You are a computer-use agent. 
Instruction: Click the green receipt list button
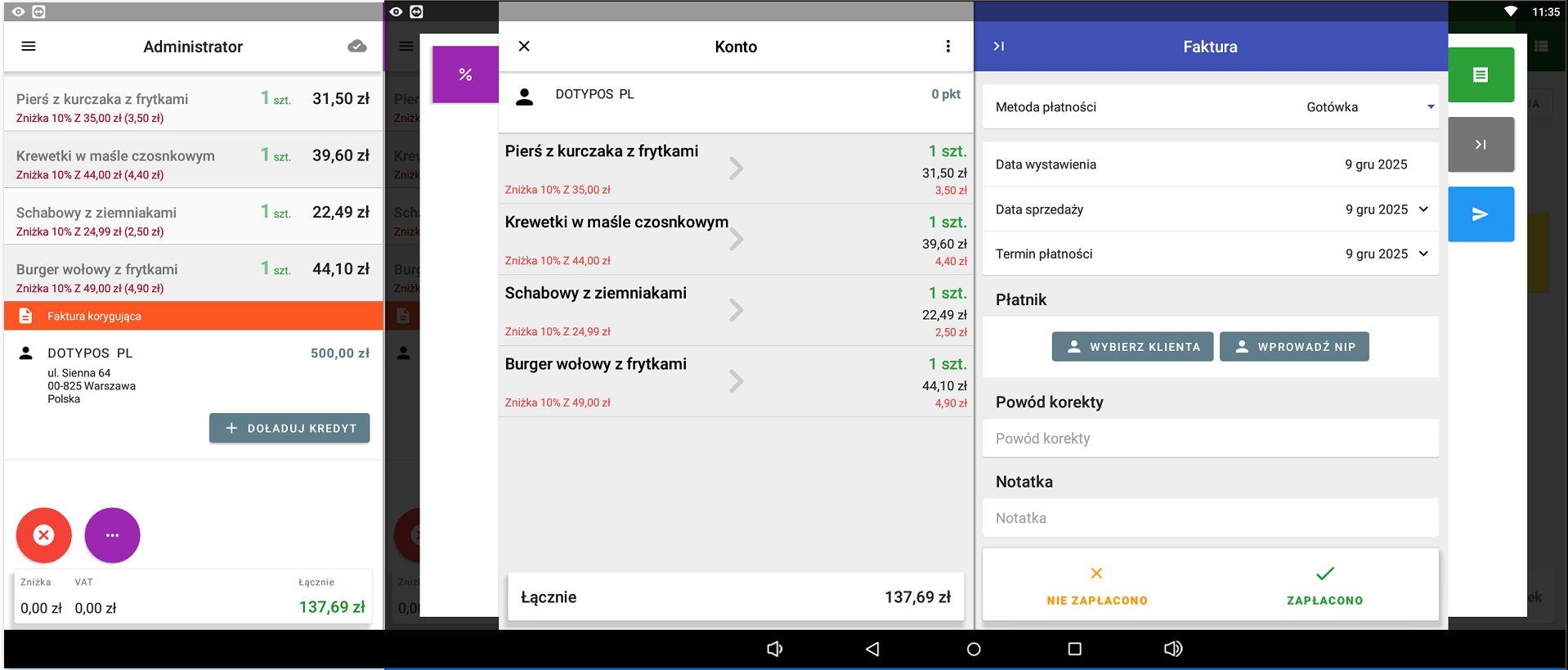(1480, 75)
